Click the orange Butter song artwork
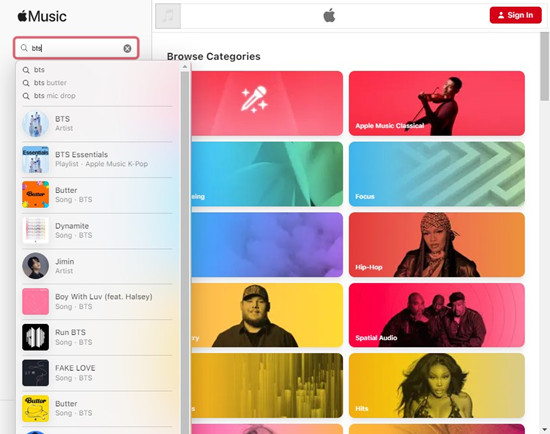Image resolution: width=550 pixels, height=434 pixels. [x=35, y=195]
